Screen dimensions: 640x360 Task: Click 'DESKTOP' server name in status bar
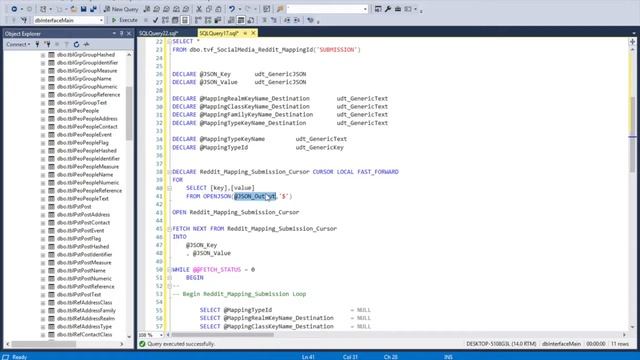point(501,344)
